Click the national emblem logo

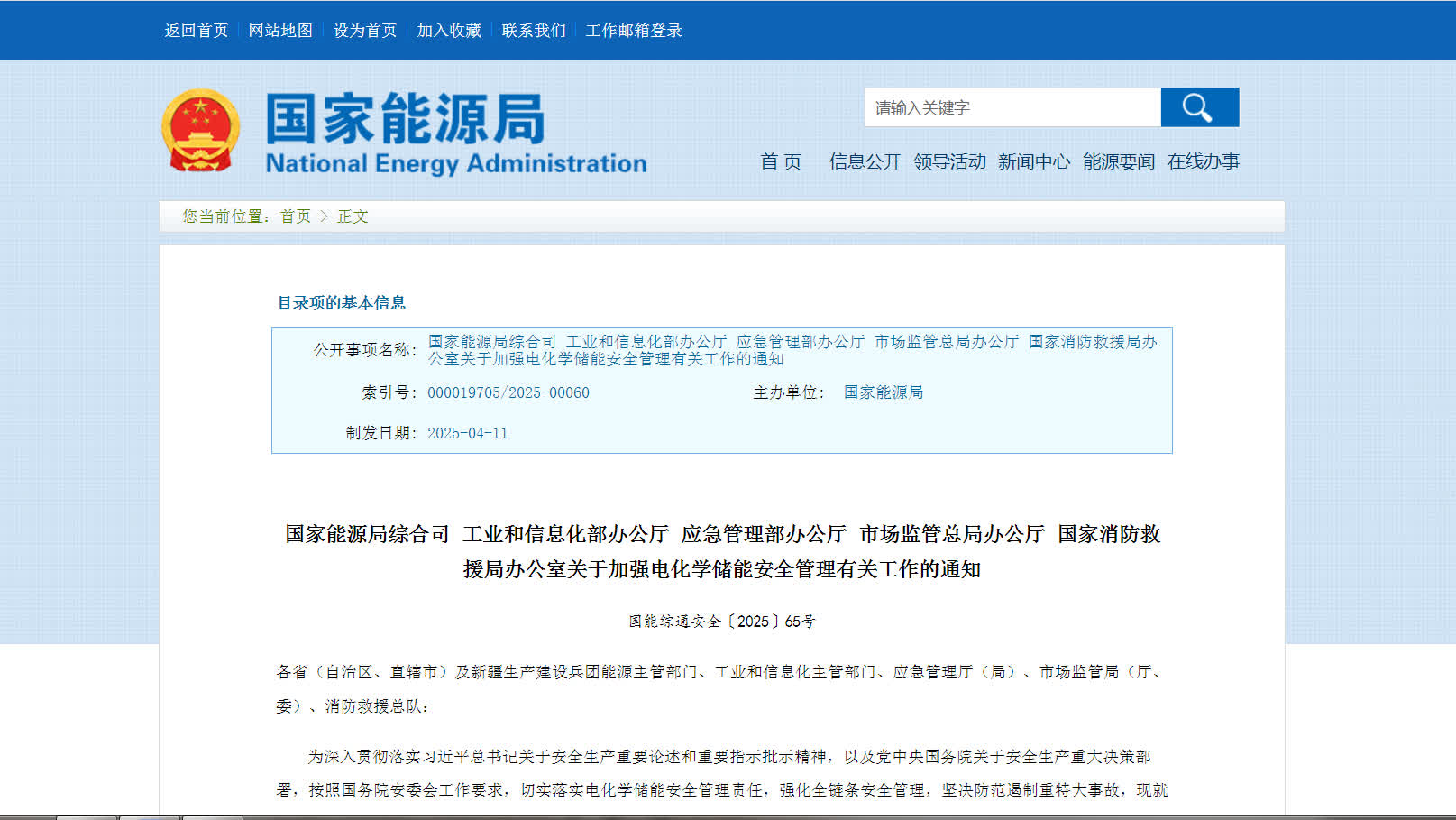click(200, 130)
